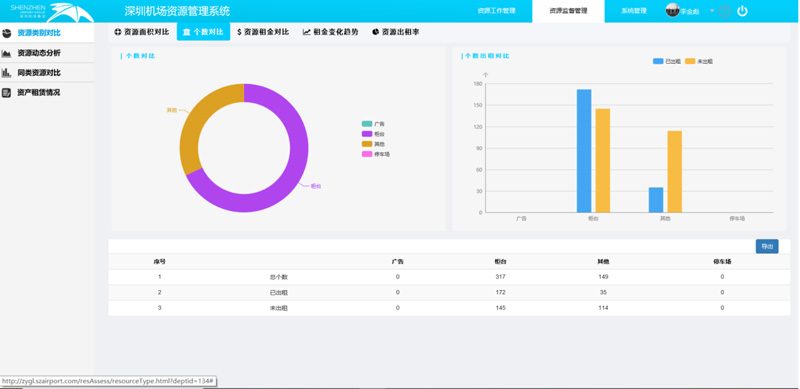The width and height of the screenshot is (800, 389).
Task: Open the 资源工作管理 top menu
Action: (496, 11)
